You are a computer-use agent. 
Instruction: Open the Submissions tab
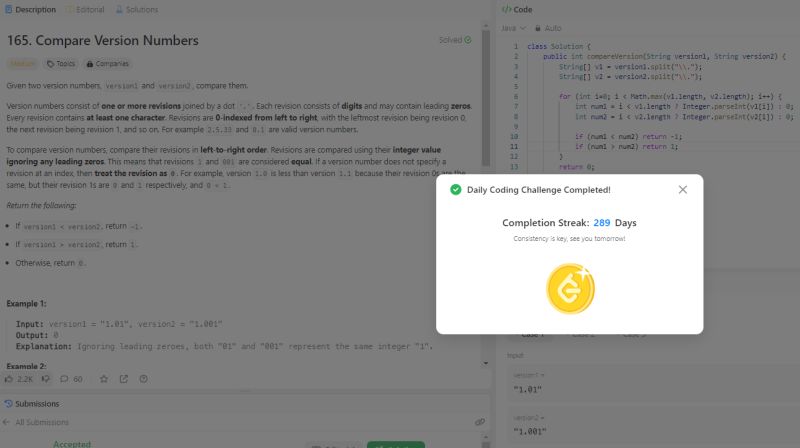(32, 404)
